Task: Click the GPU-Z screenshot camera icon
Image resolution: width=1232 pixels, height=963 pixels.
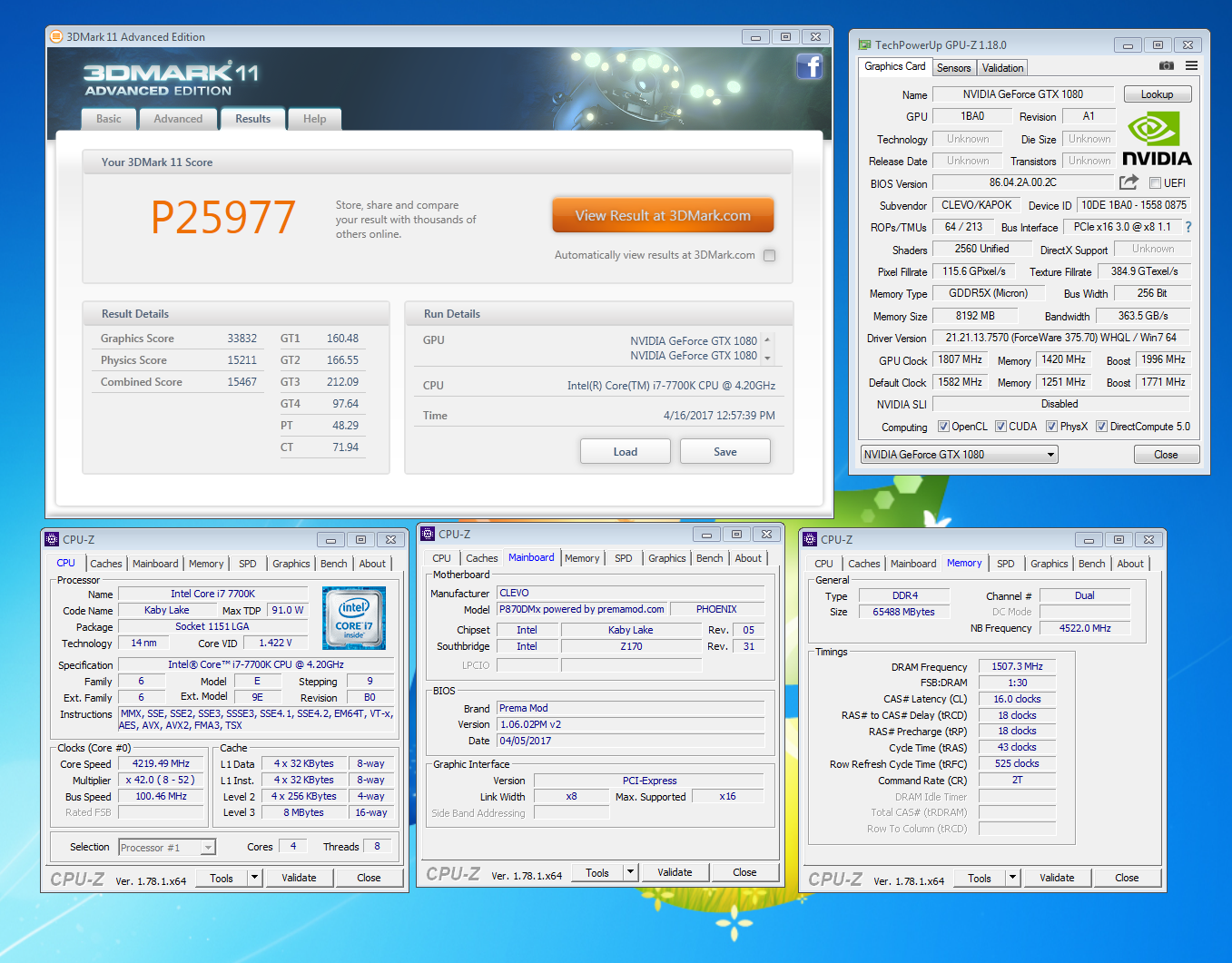Action: tap(1167, 66)
